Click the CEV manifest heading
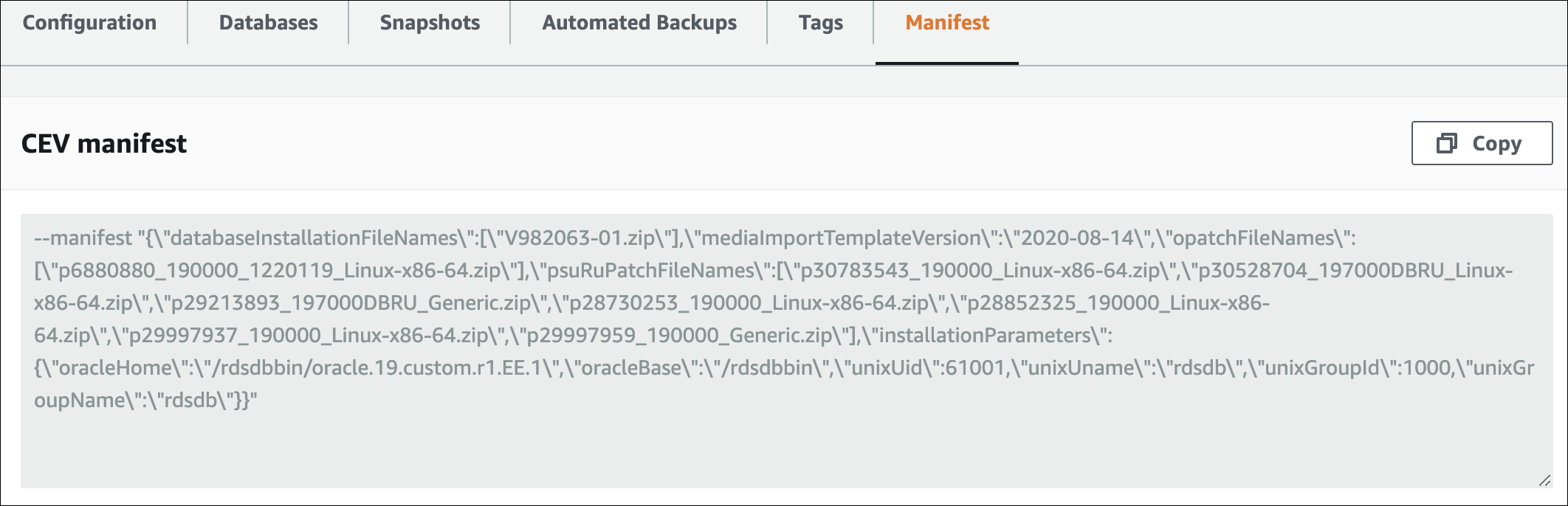Screen dimensions: 1568x506 [104, 143]
